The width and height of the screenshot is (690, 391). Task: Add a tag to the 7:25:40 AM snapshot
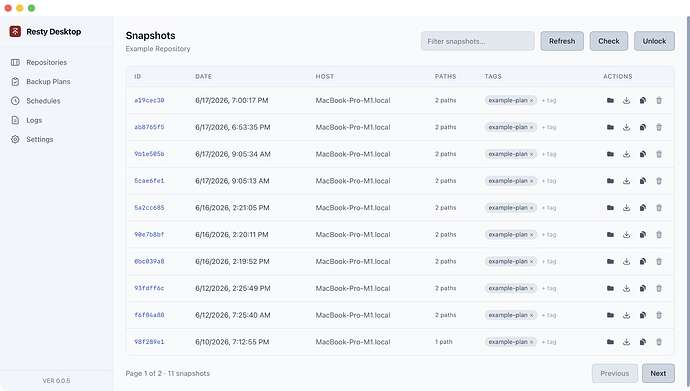(549, 315)
